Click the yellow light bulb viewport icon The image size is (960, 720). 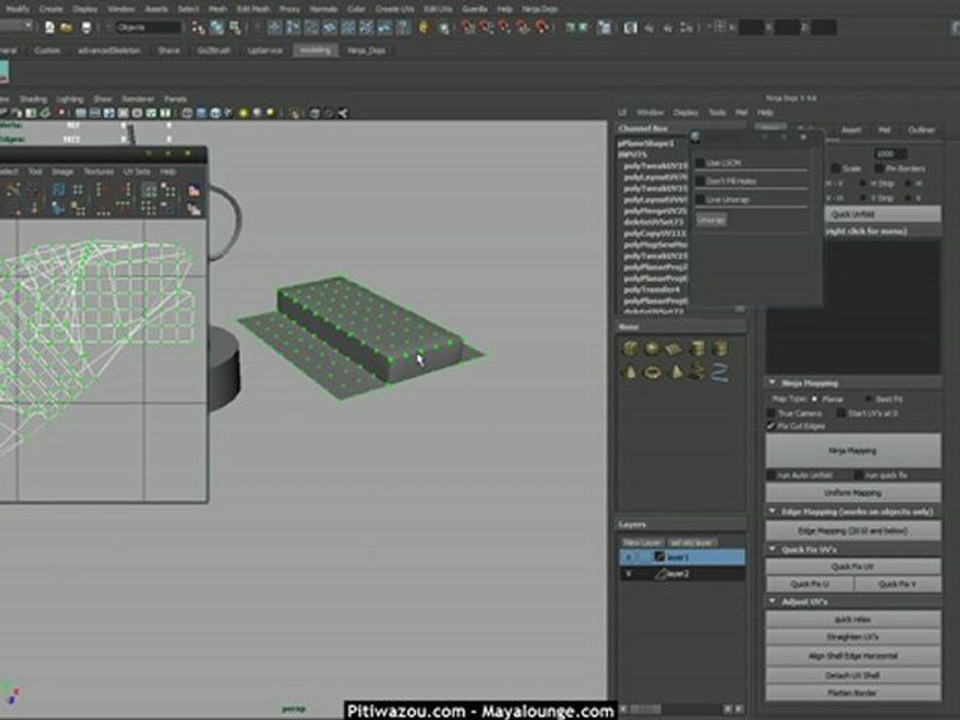(244, 113)
